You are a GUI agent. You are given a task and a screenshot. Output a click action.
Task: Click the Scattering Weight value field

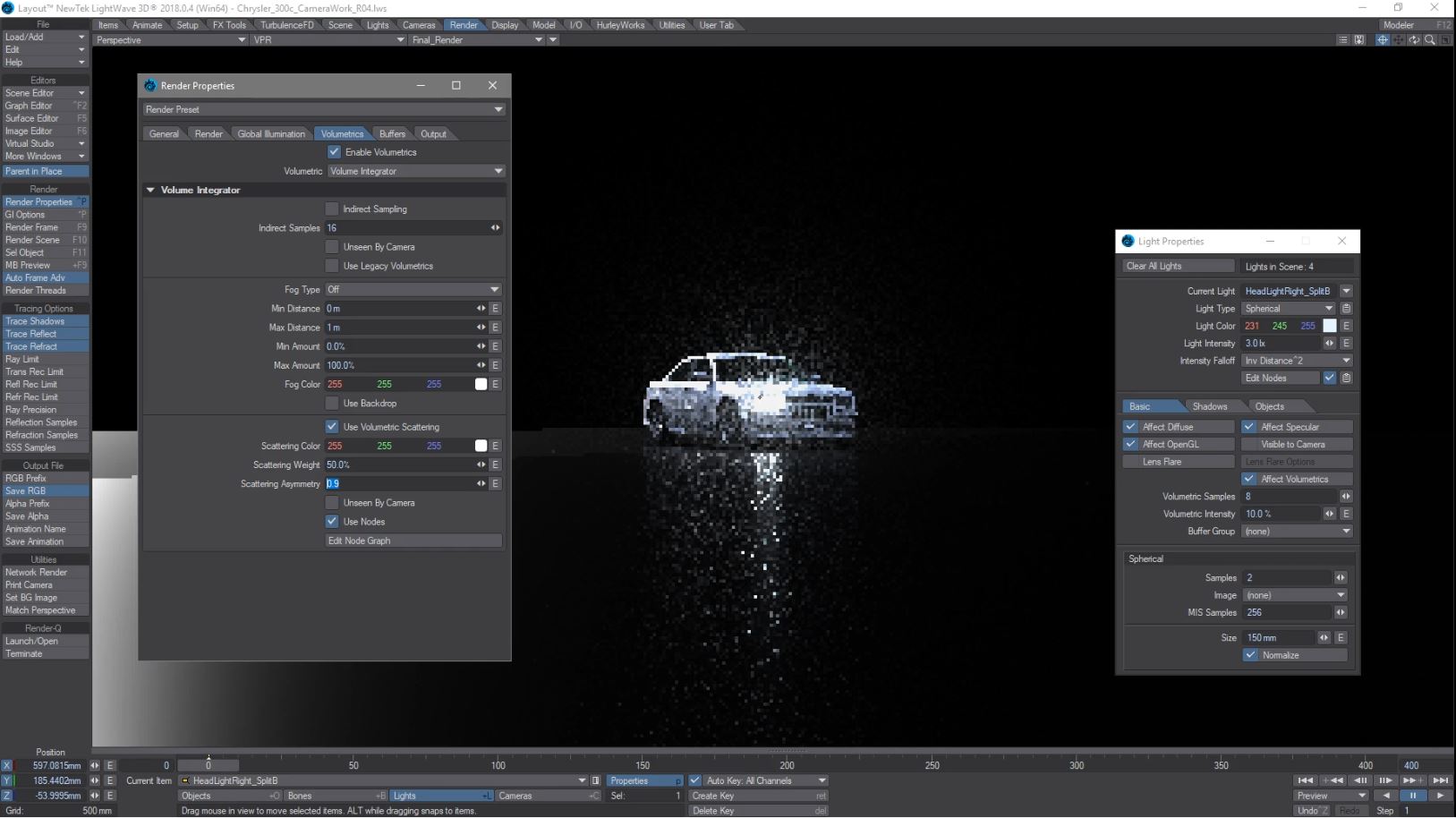tap(399, 465)
